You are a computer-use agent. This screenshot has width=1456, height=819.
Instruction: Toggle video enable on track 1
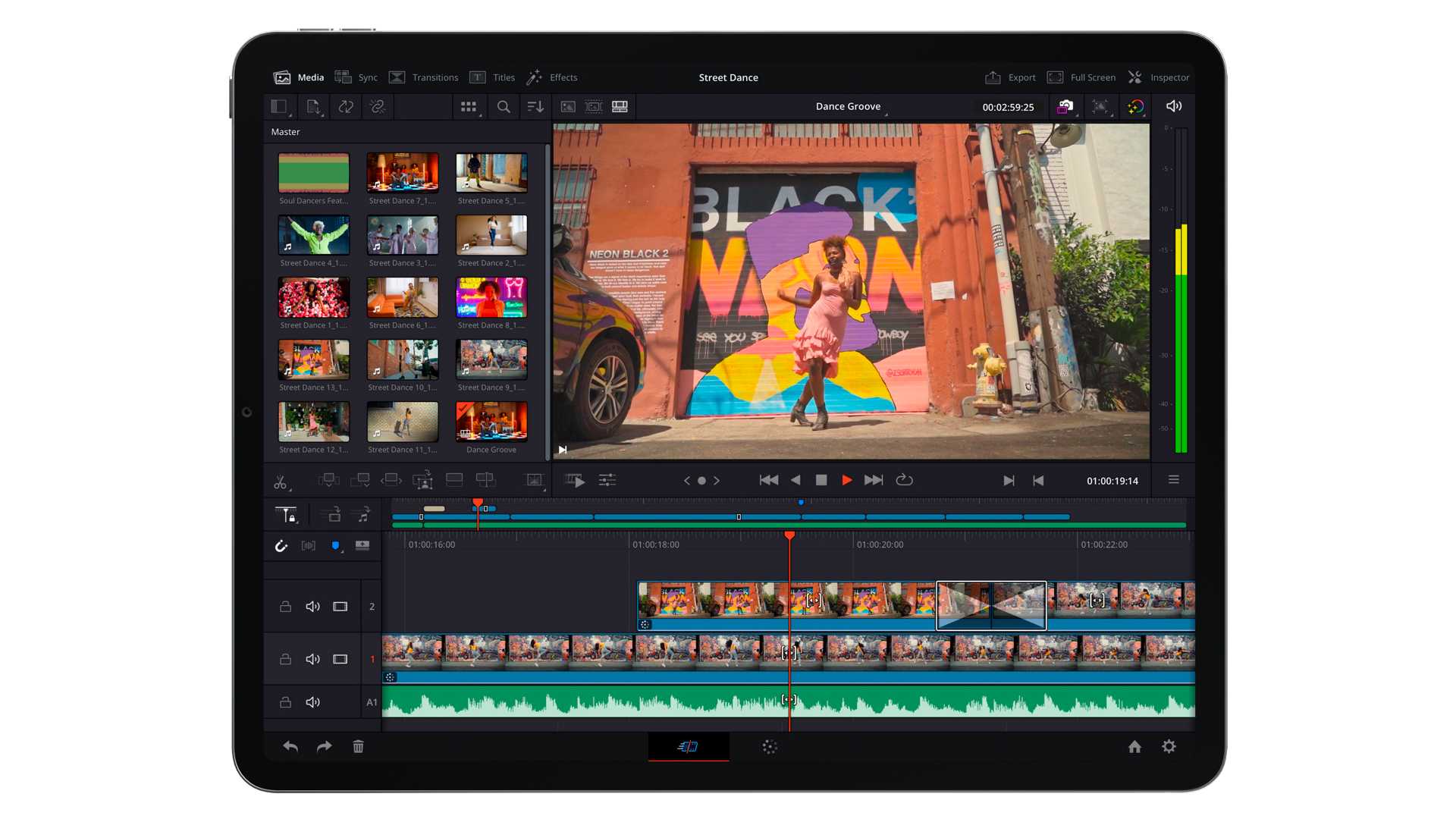point(340,659)
